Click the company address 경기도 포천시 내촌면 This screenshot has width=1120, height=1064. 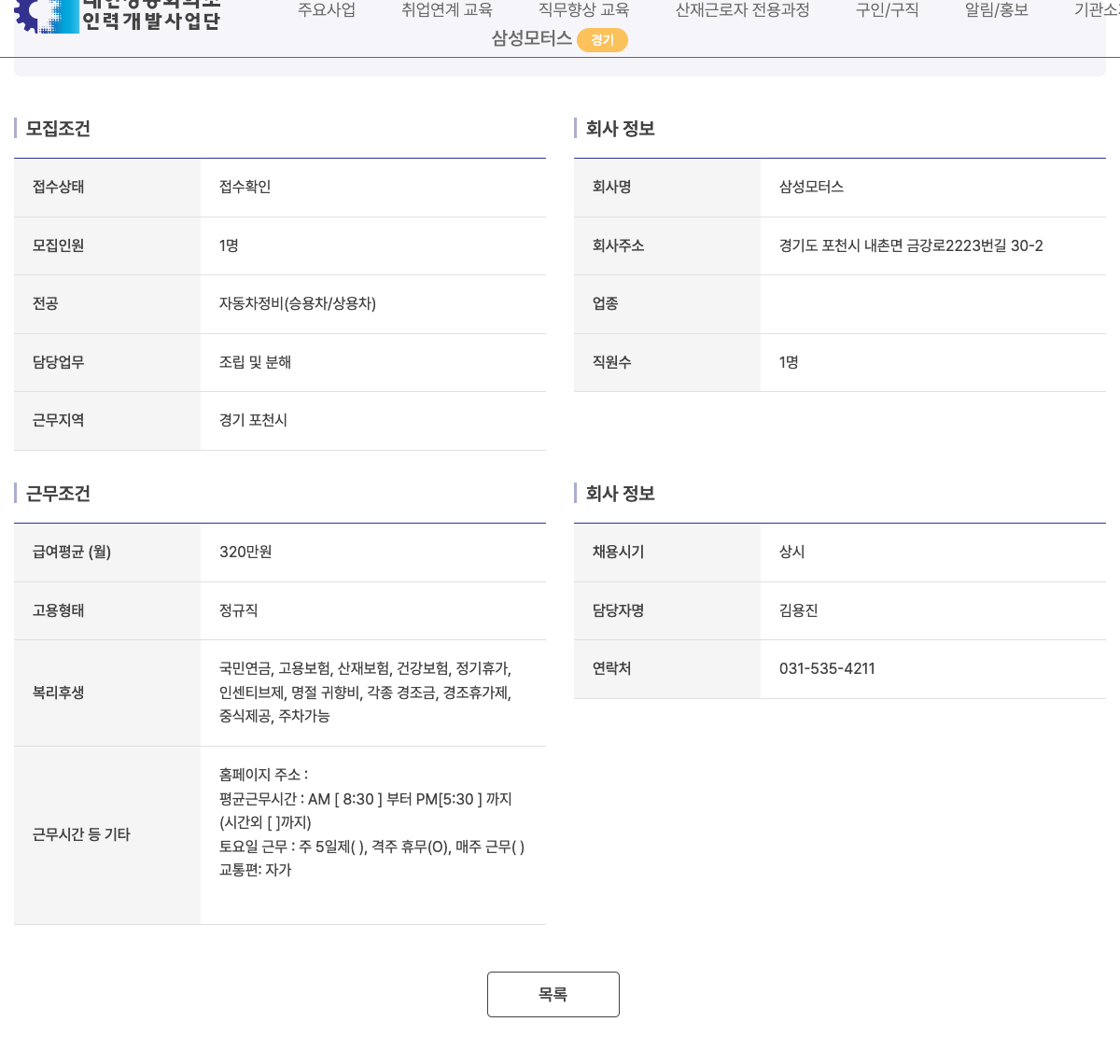(912, 245)
